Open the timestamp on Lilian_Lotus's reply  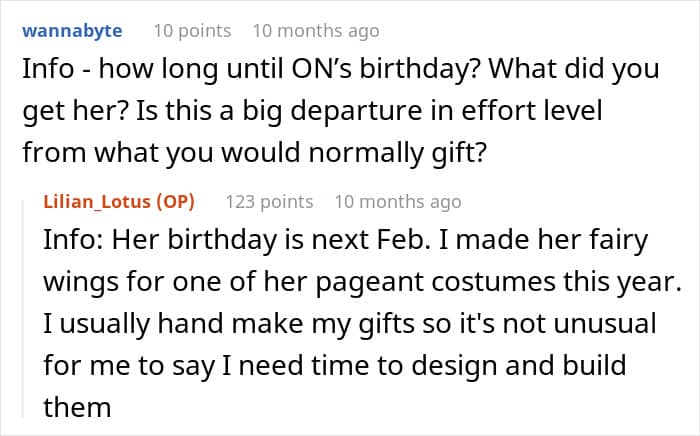click(398, 202)
